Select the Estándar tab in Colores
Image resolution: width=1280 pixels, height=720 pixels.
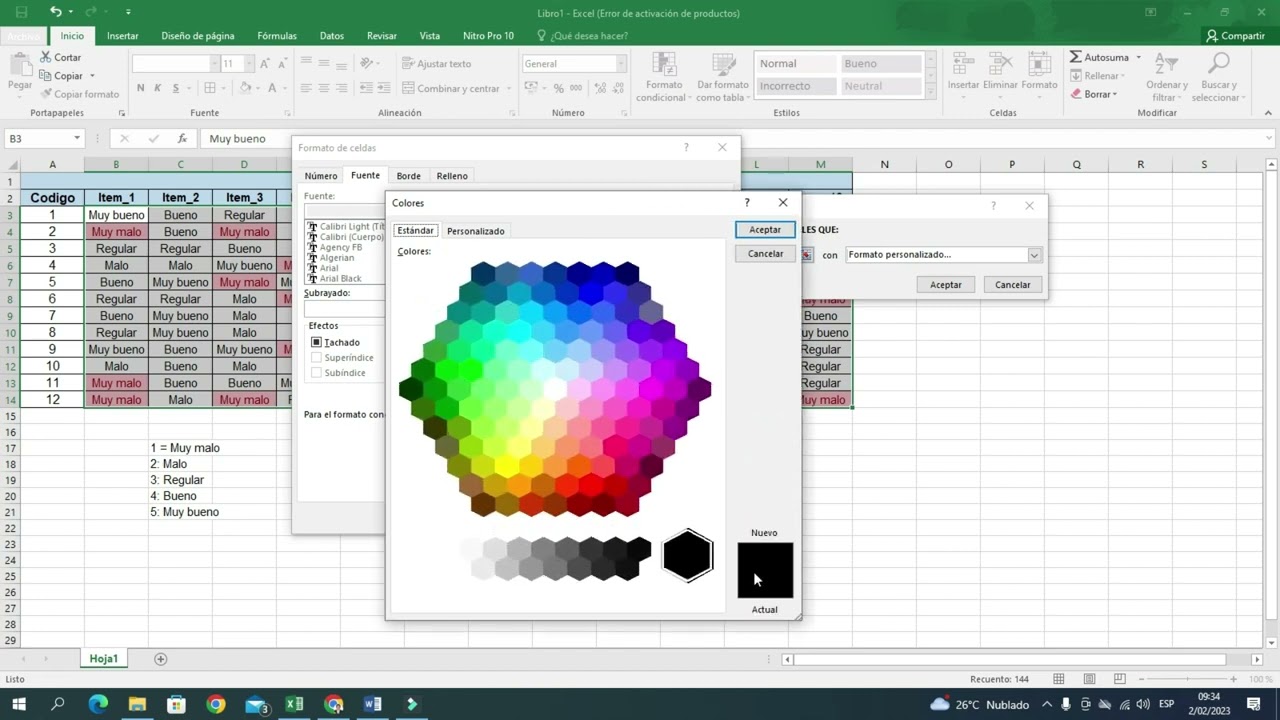pyautogui.click(x=416, y=231)
